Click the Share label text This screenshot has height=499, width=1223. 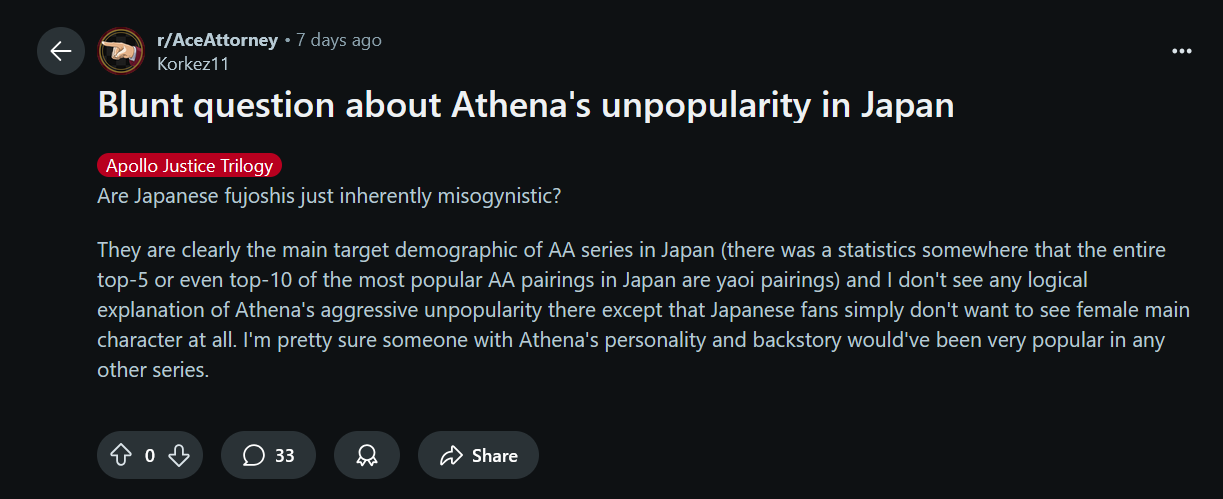click(494, 456)
